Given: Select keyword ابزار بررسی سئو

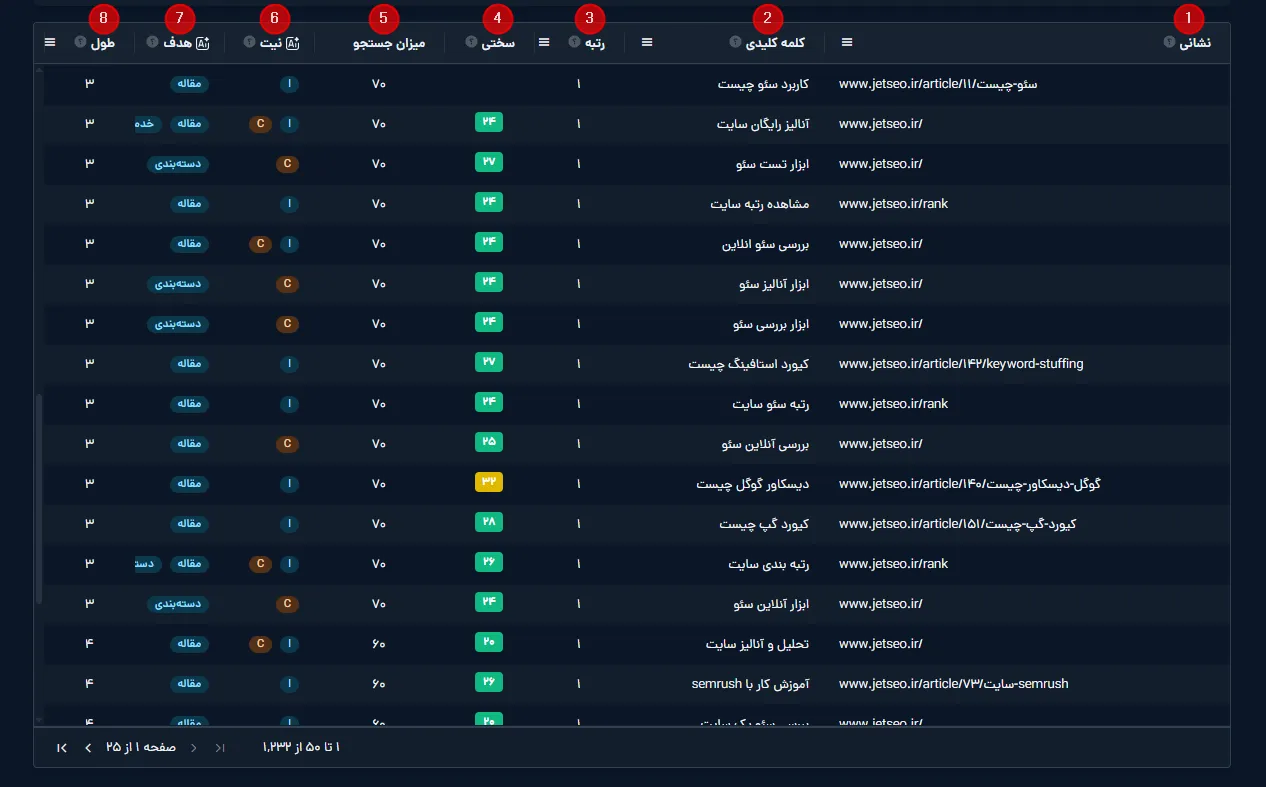Looking at the screenshot, I should (x=771, y=324).
